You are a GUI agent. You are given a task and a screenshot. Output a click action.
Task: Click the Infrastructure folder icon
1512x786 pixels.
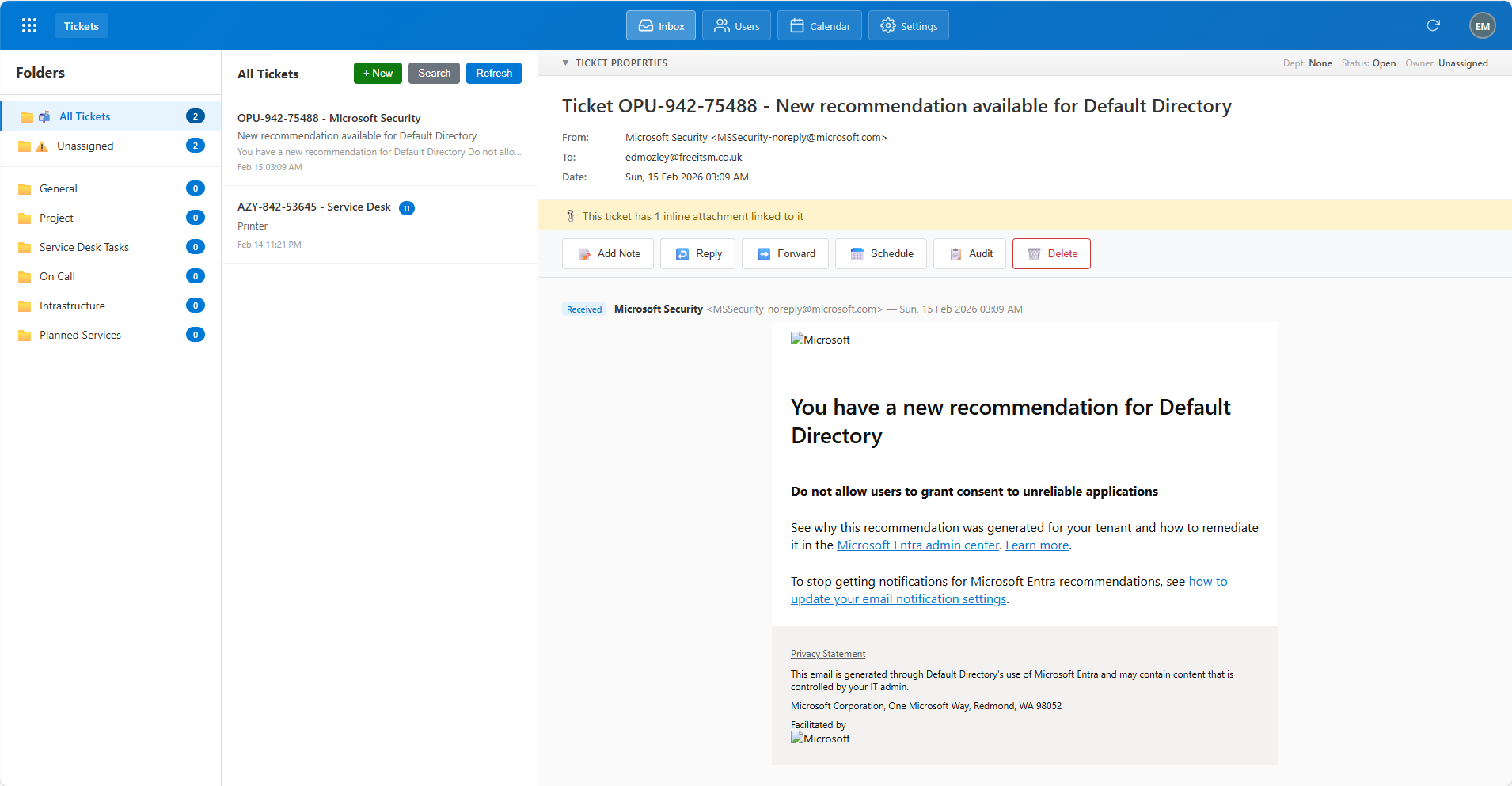(x=25, y=306)
